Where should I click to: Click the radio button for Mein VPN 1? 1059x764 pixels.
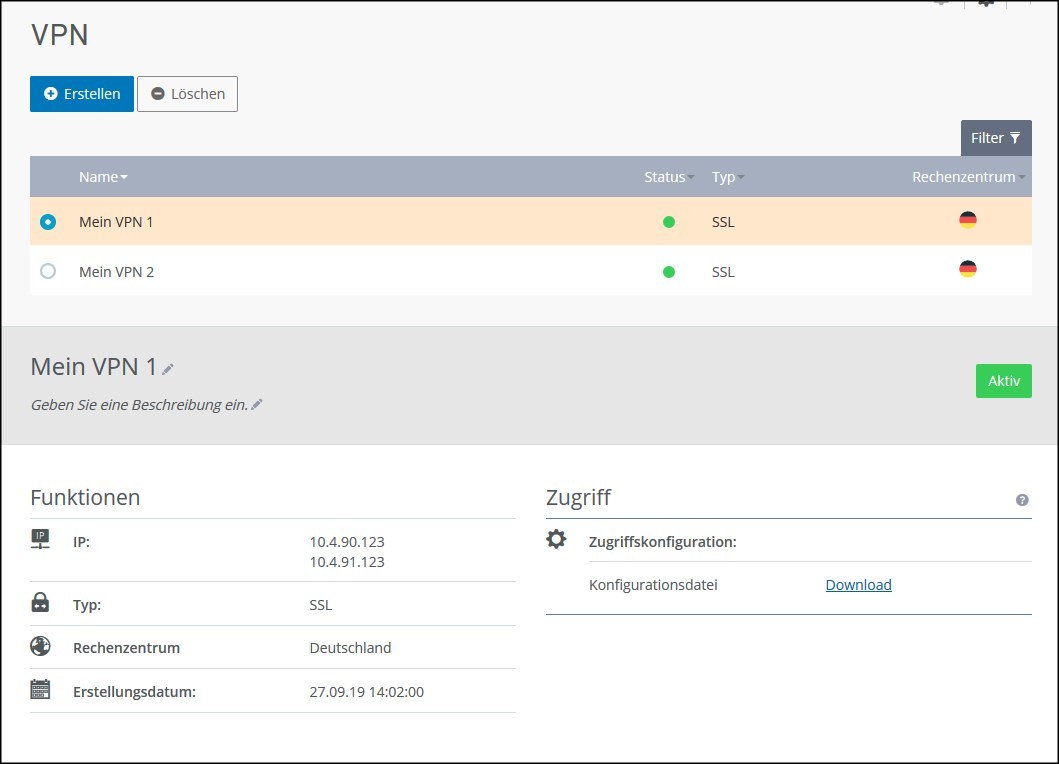point(48,222)
